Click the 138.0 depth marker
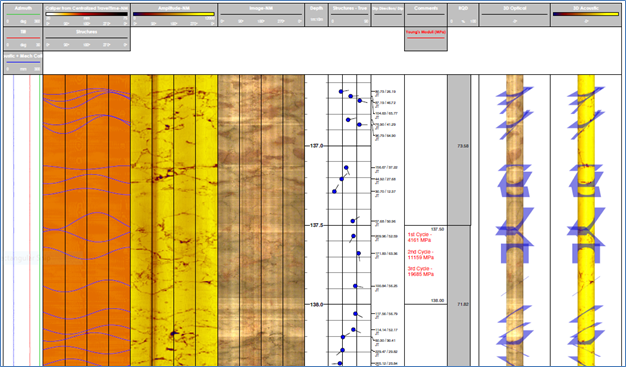 point(317,304)
